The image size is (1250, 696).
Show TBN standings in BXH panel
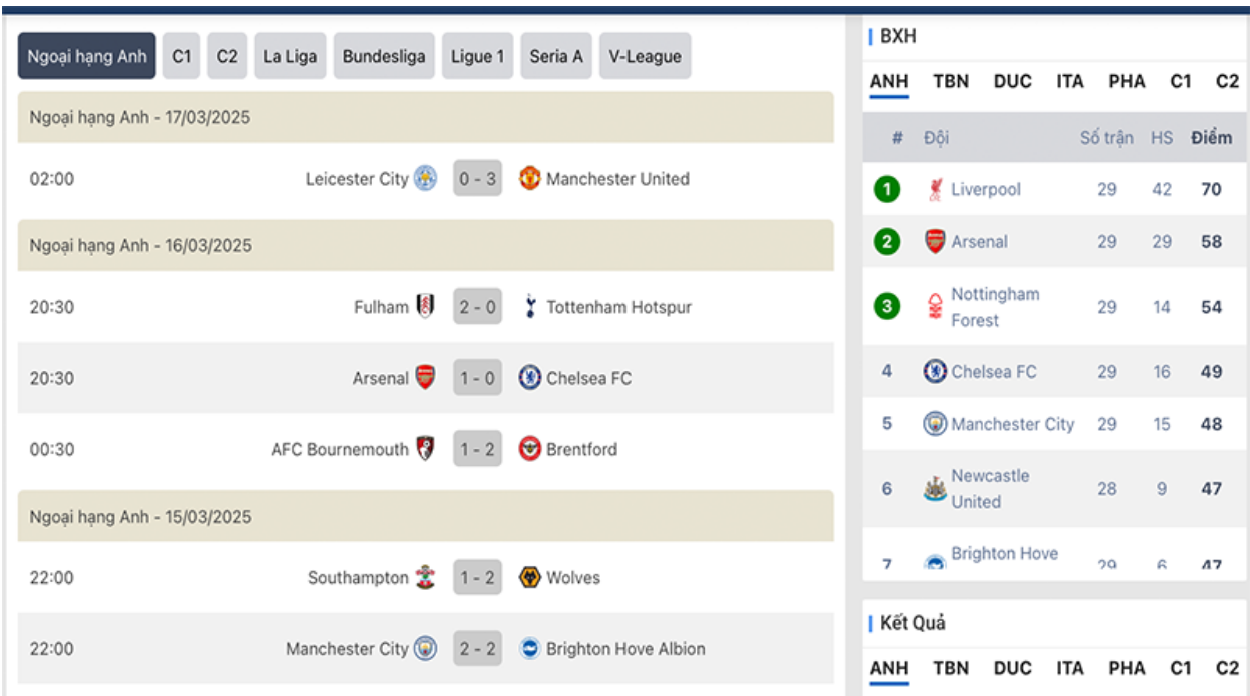[x=951, y=82]
